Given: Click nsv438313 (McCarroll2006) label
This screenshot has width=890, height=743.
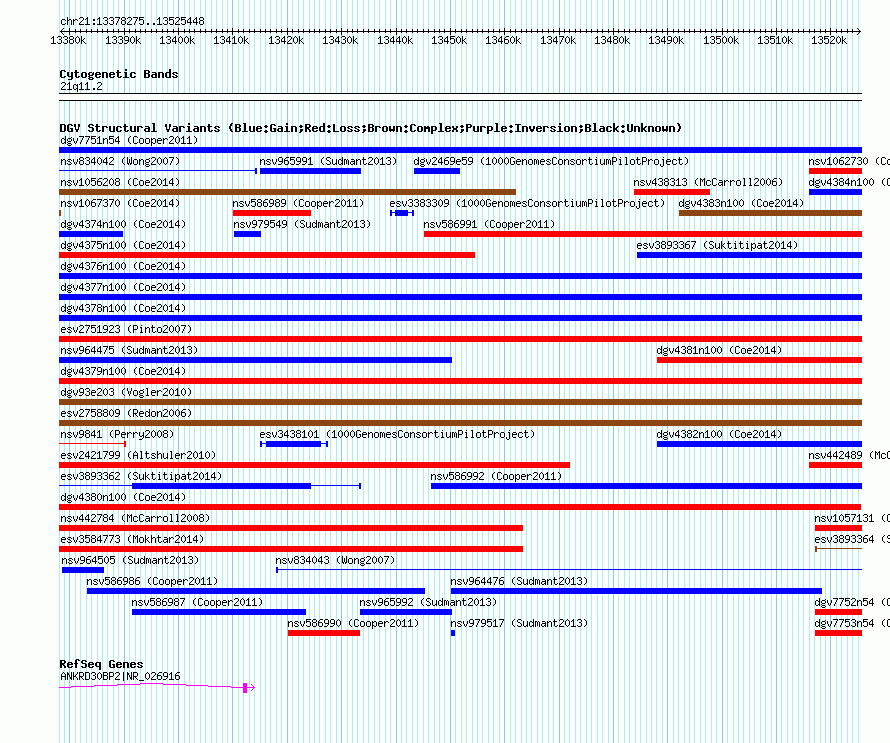Looking at the screenshot, I should tap(708, 182).
